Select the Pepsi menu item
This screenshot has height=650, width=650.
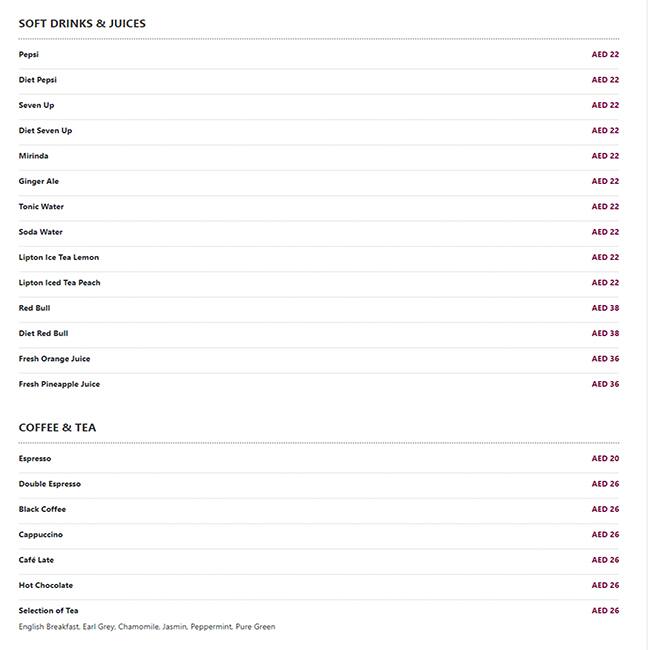(29, 54)
